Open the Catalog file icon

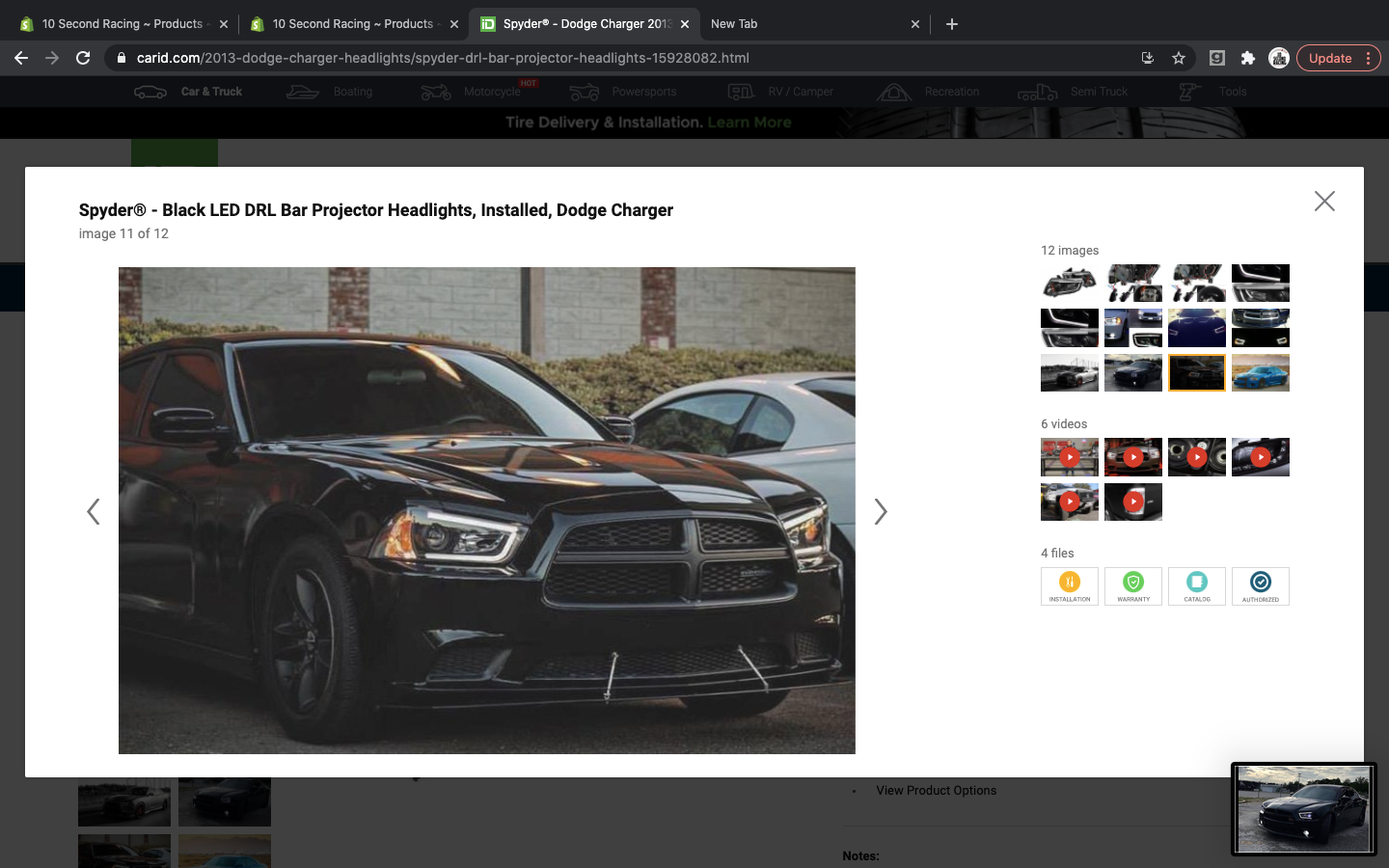(1196, 585)
